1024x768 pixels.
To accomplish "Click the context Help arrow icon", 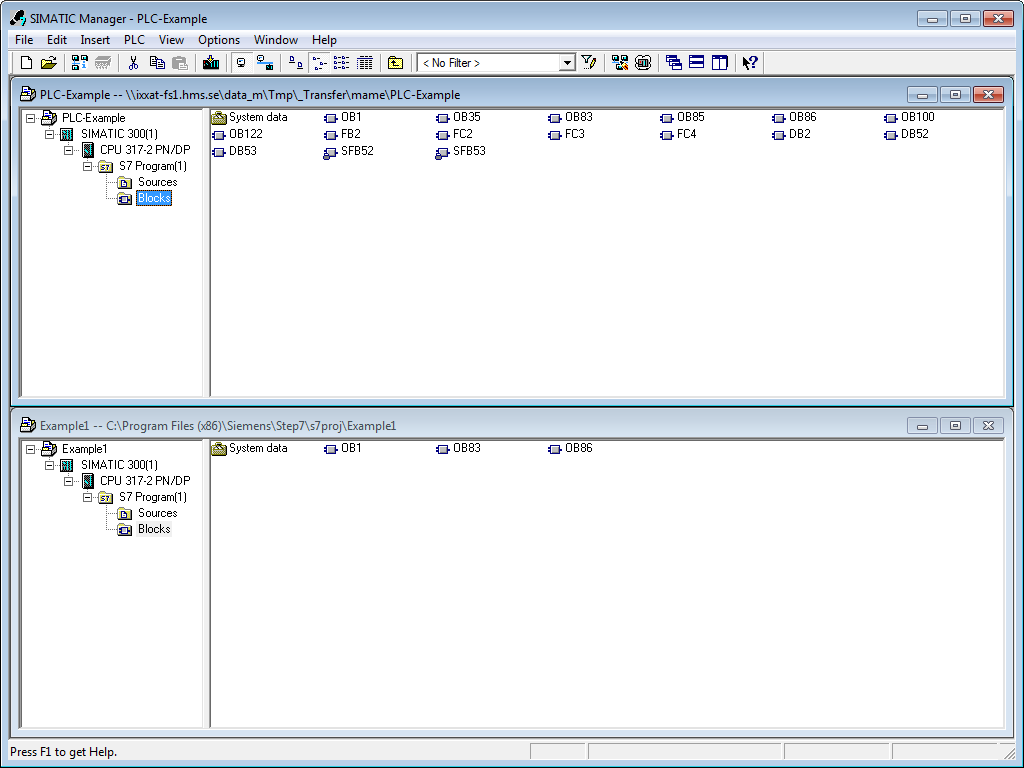I will [x=750, y=63].
